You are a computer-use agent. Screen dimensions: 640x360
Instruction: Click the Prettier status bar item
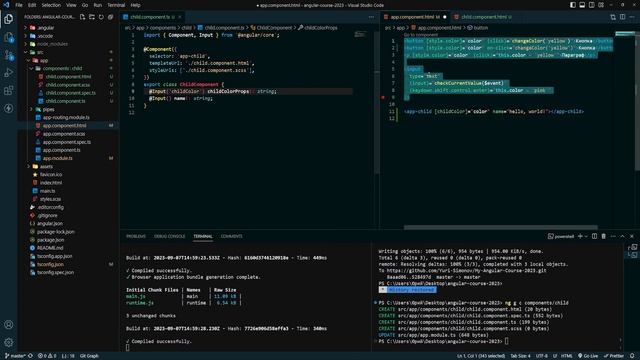point(614,356)
